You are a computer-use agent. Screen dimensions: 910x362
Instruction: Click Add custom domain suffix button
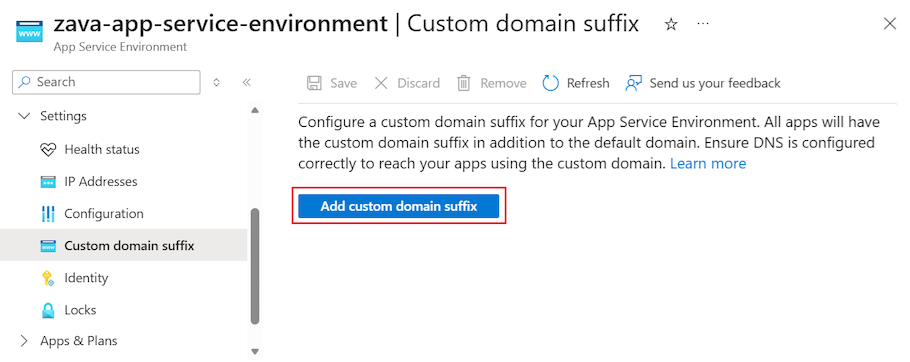(x=399, y=206)
